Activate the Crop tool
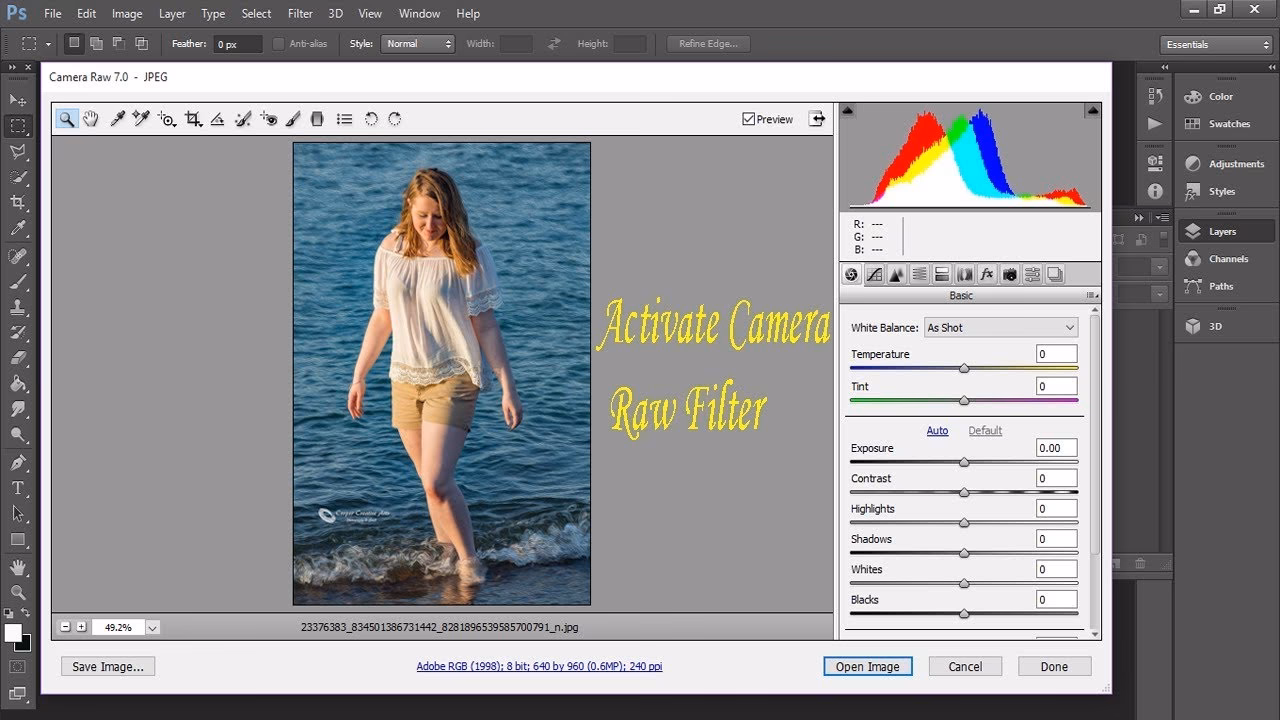Image resolution: width=1280 pixels, height=720 pixels. click(x=193, y=118)
